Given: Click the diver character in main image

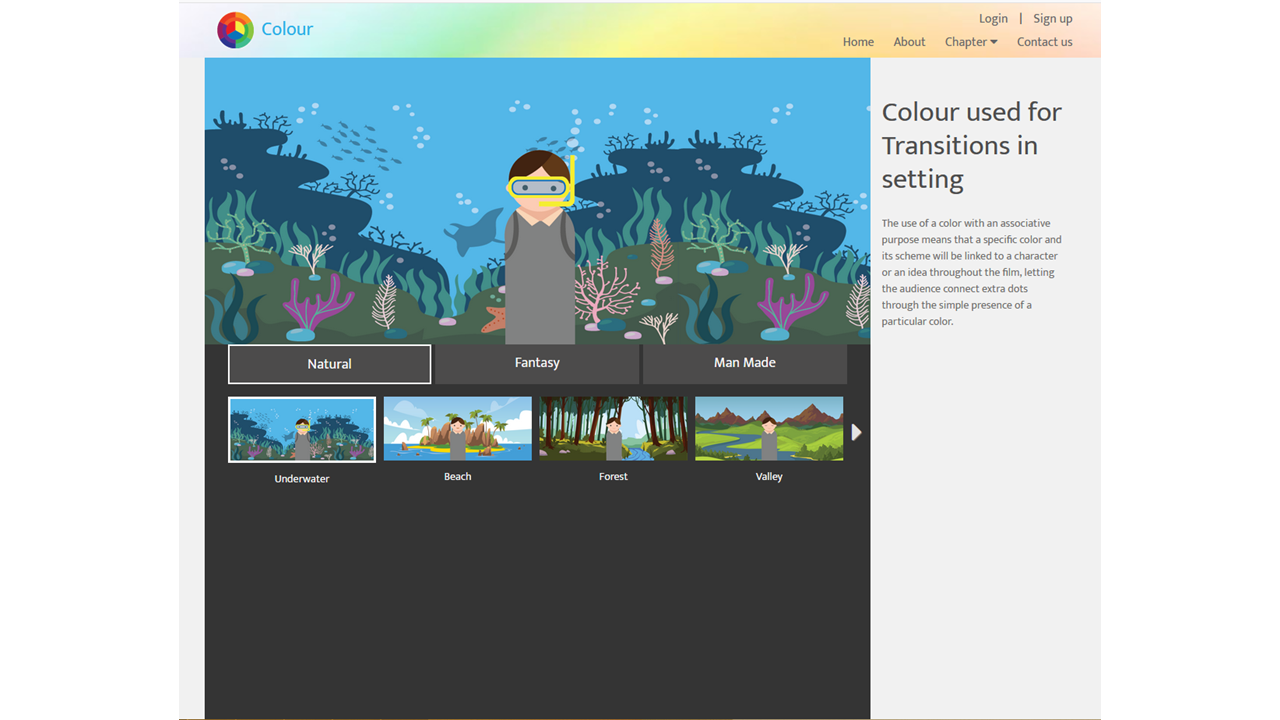Looking at the screenshot, I should click(540, 270).
